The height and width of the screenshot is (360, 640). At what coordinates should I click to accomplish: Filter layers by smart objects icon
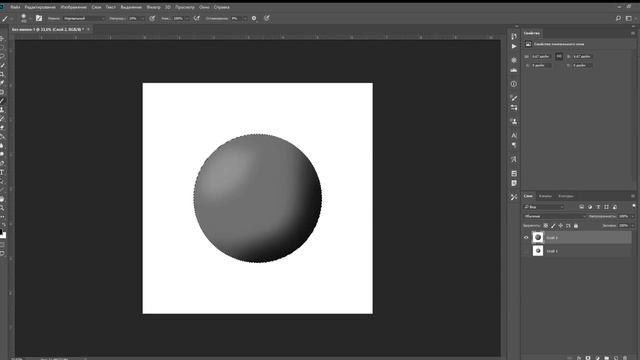click(615, 207)
